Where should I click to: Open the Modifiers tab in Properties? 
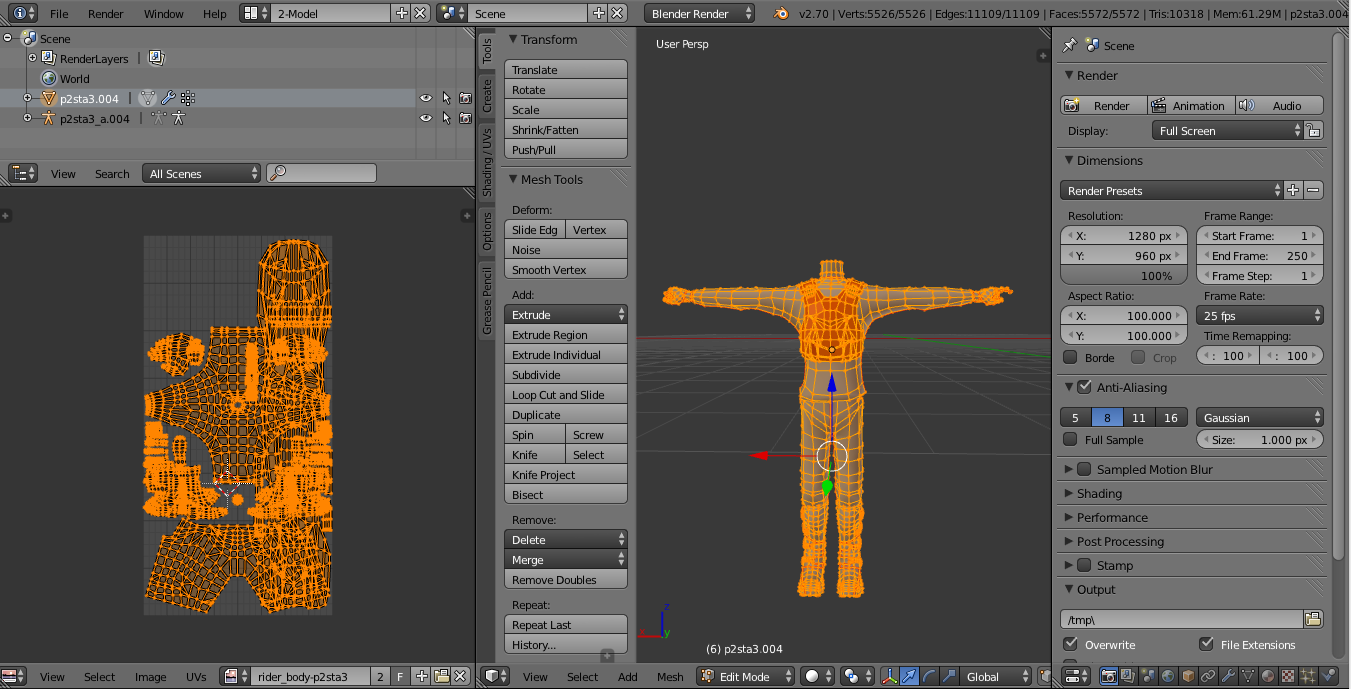click(x=1230, y=677)
